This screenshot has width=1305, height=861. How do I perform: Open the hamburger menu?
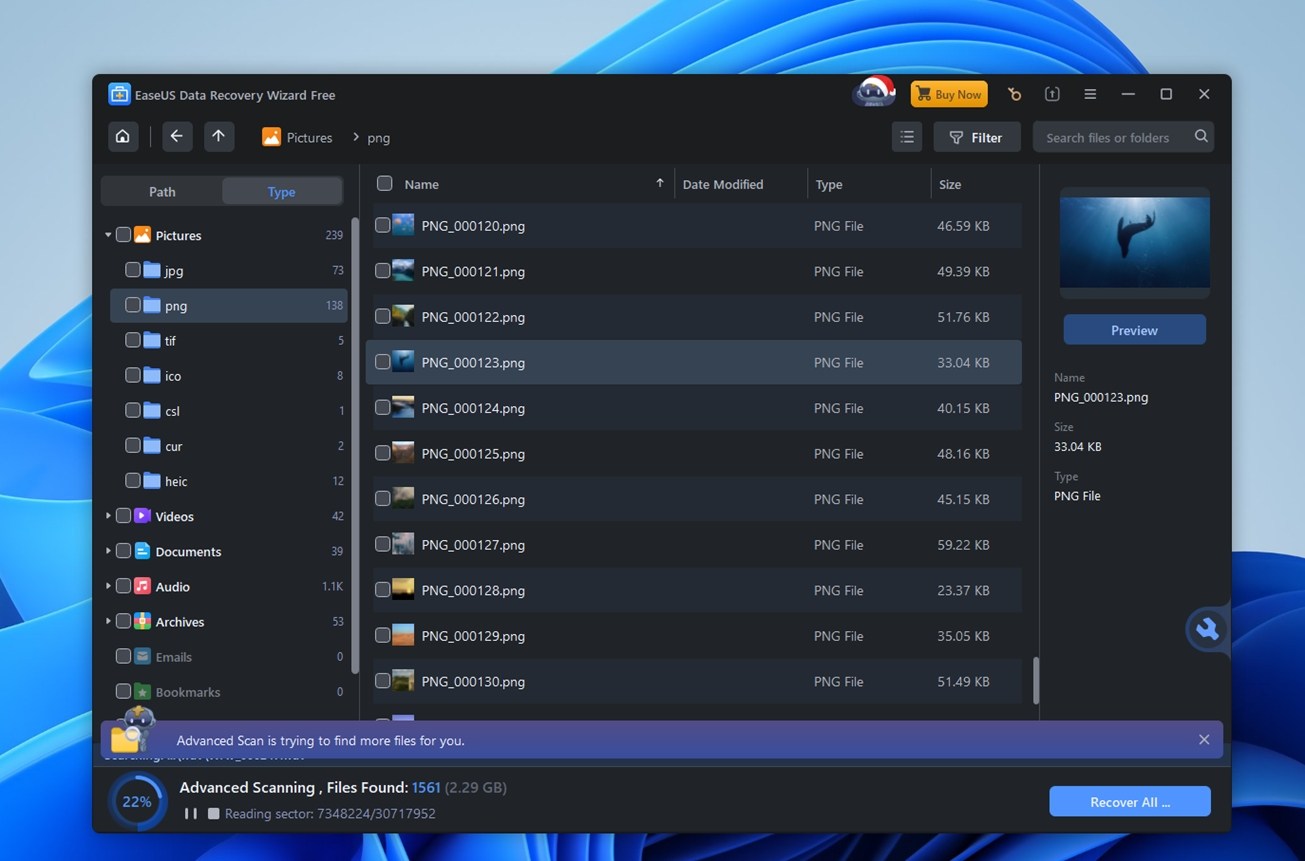click(x=1089, y=93)
